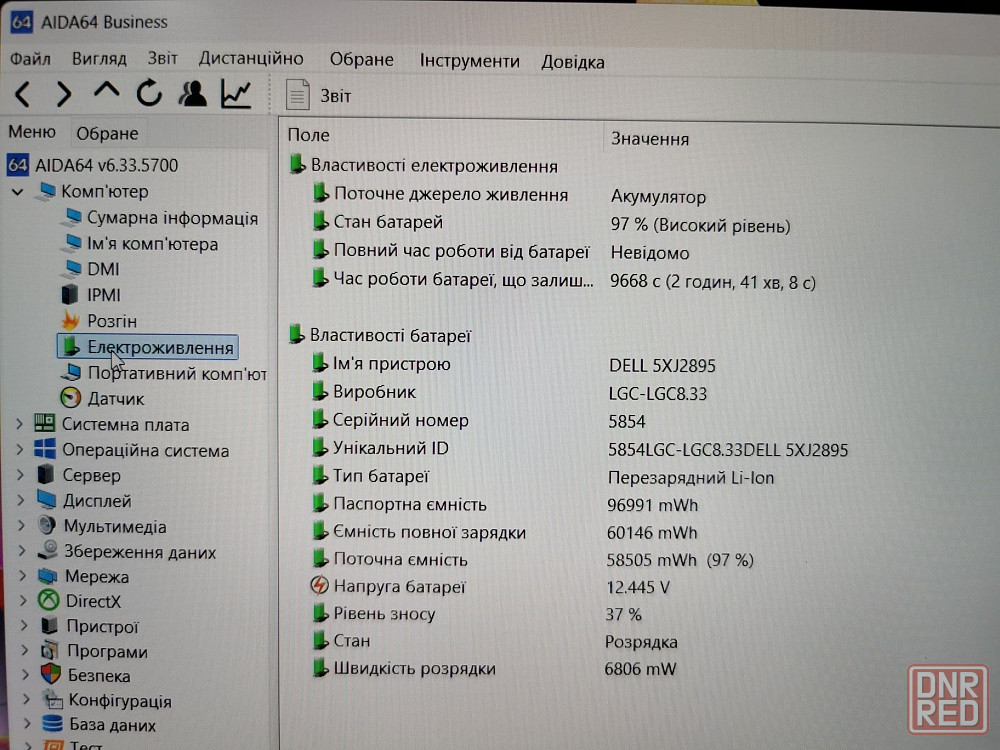Go back with the left arrow icon
The width and height of the screenshot is (1000, 750).
point(23,94)
